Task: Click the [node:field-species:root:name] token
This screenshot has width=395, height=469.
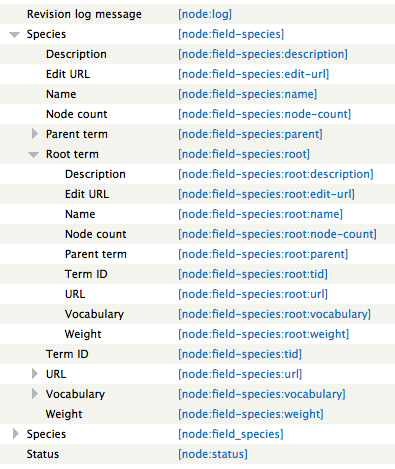Action: 260,214
